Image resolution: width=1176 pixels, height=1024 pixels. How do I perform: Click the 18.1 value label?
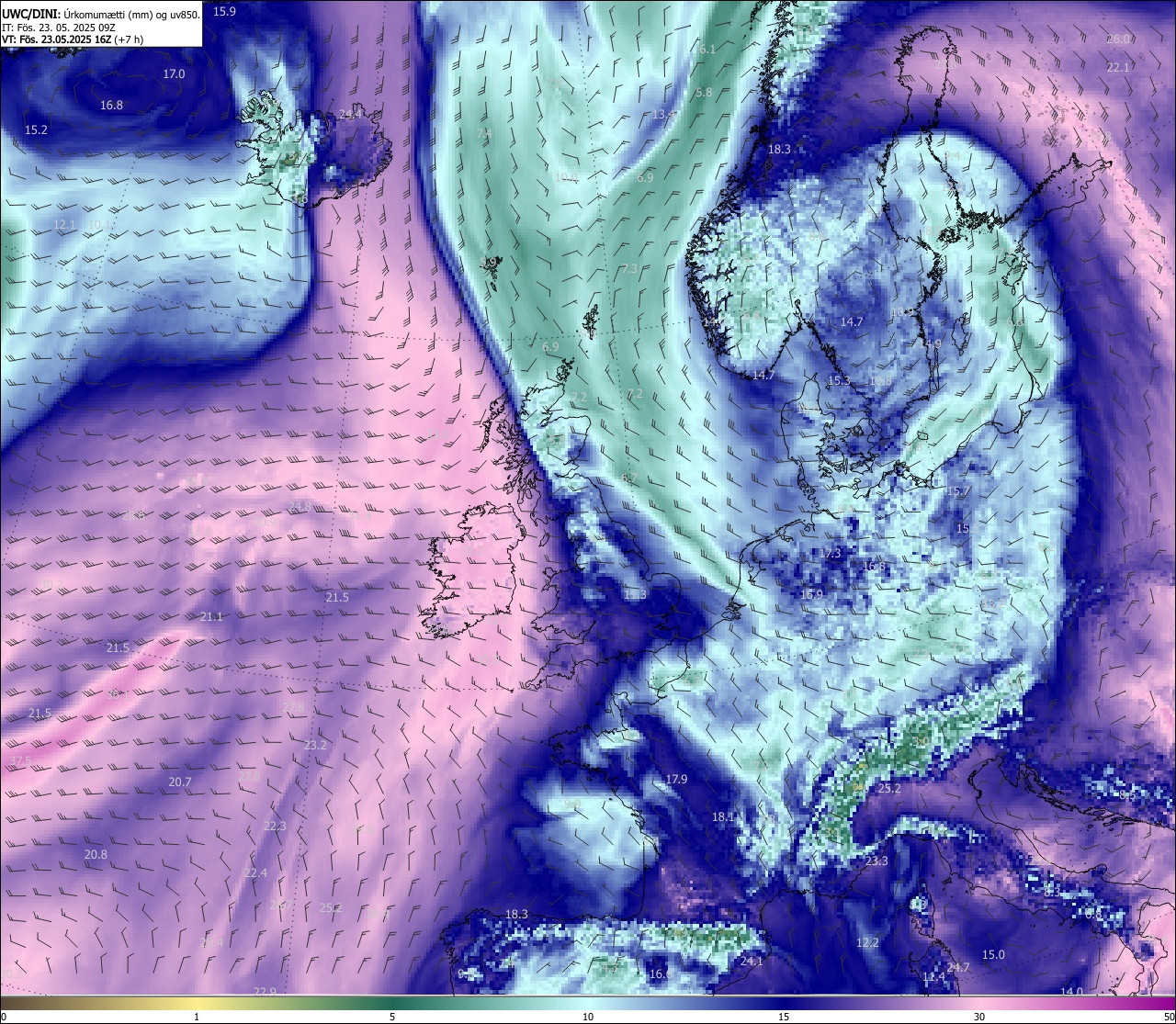[x=723, y=816]
